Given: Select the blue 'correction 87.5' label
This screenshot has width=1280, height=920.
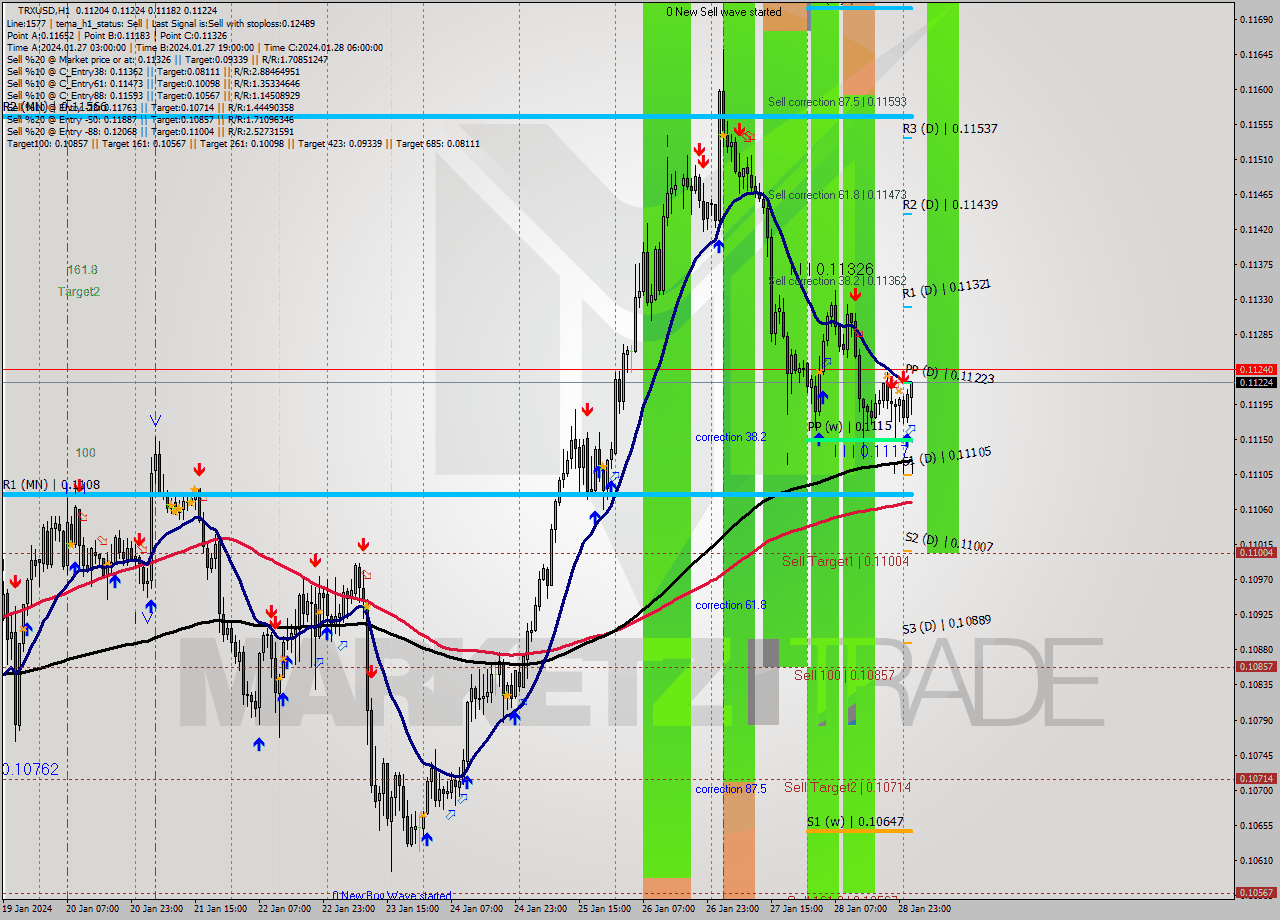Looking at the screenshot, I should pos(731,789).
